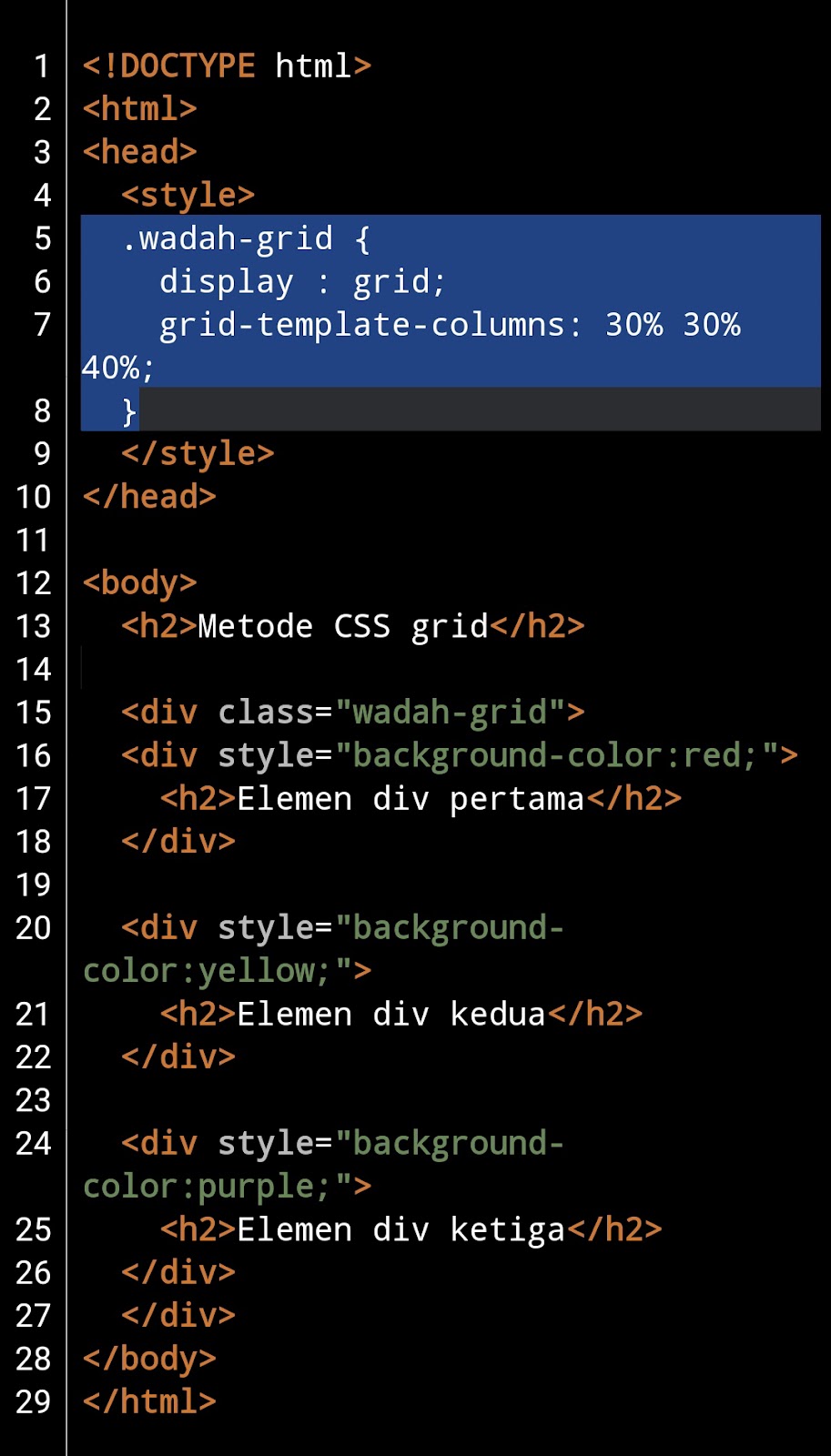Click 'Elemen div pertama' heading text
This screenshot has width=831, height=1456.
(410, 799)
